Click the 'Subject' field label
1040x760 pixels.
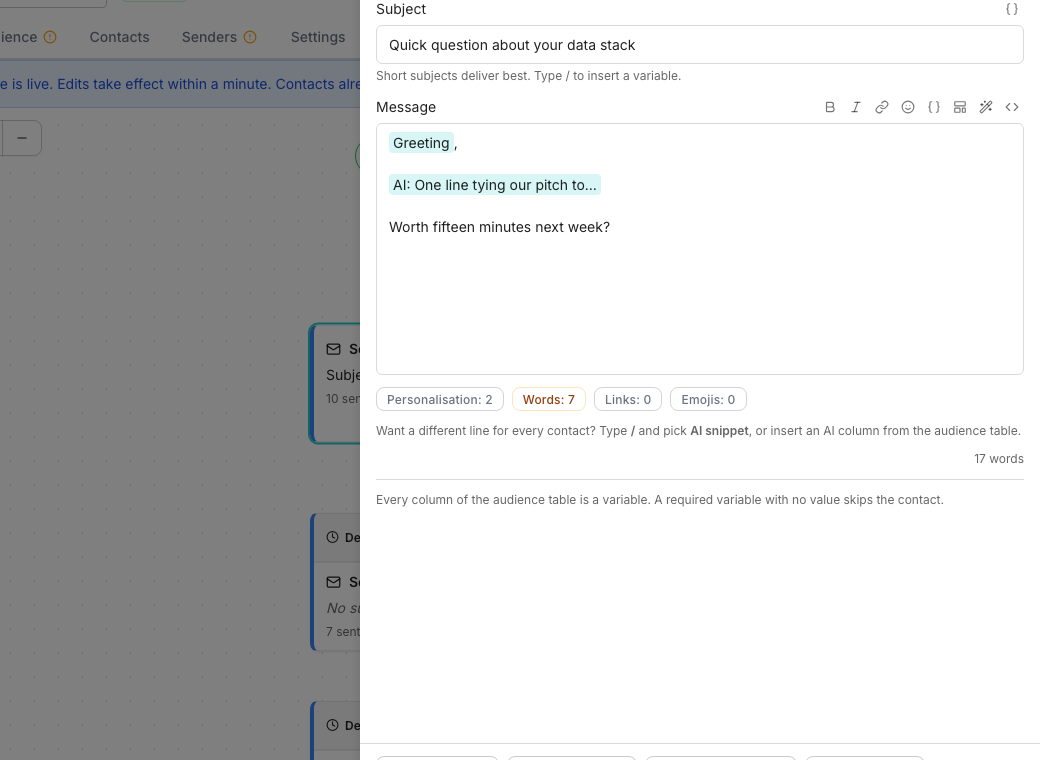[x=401, y=9]
